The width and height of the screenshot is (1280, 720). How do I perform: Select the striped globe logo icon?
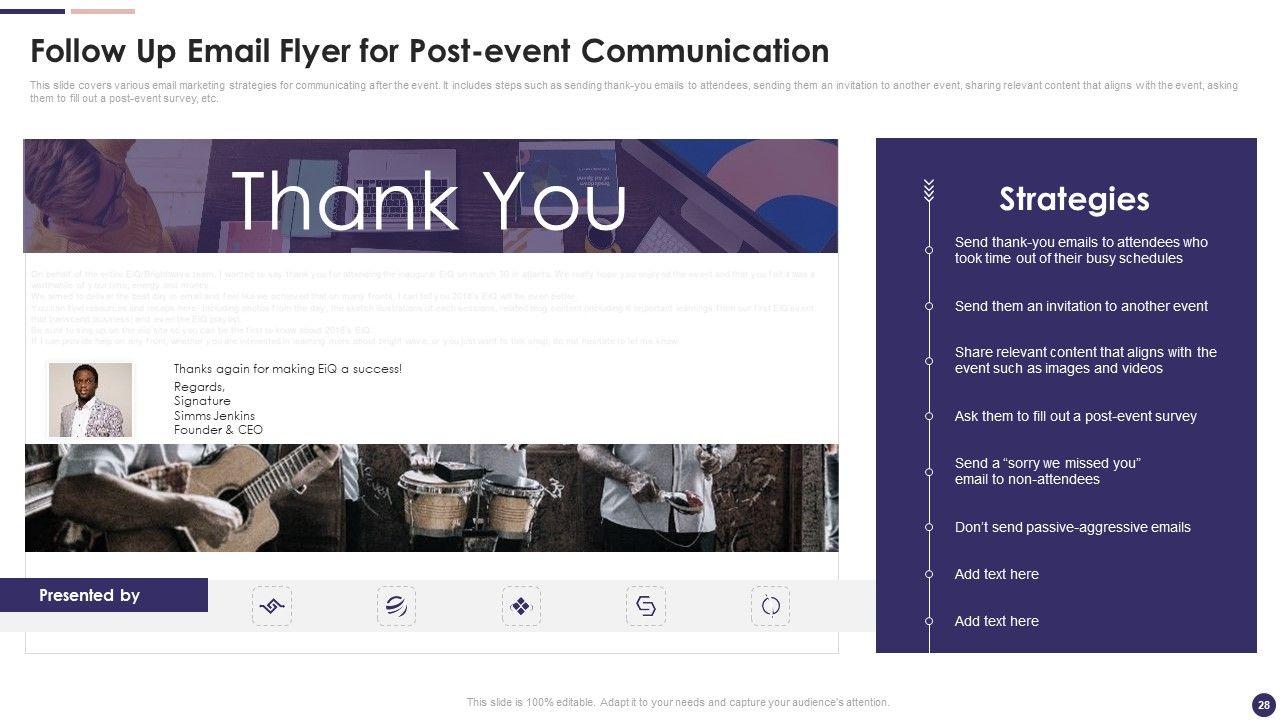coord(396,606)
